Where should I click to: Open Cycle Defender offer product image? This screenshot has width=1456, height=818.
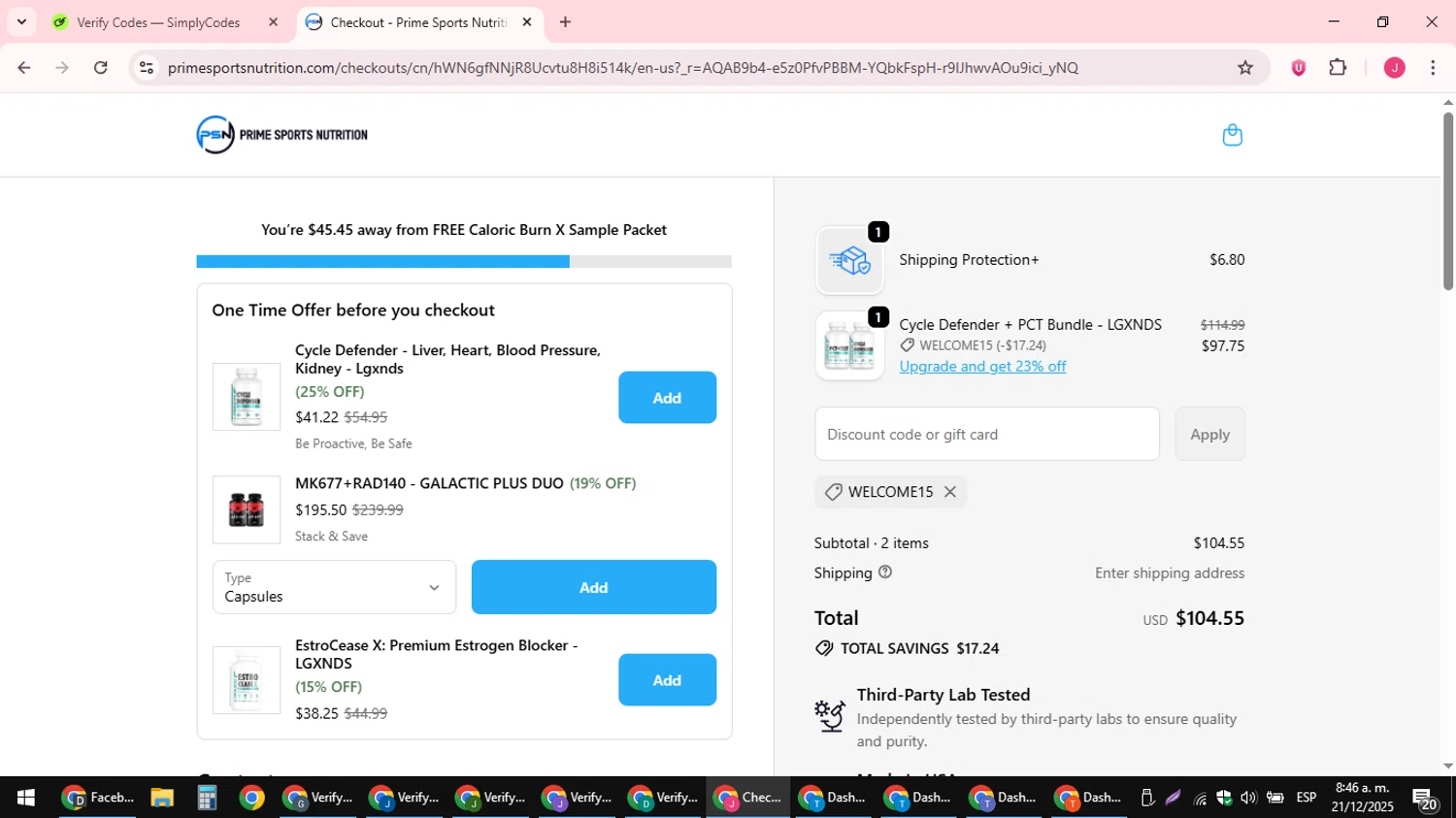[247, 397]
